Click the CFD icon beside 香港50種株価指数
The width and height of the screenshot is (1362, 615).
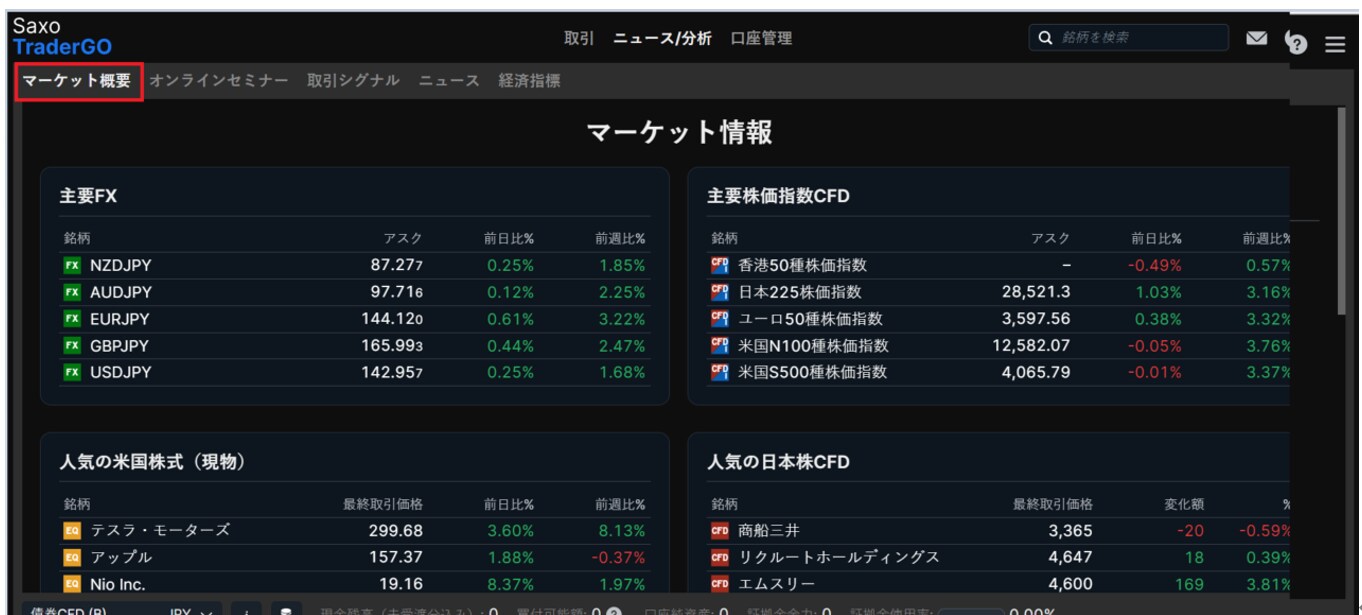(720, 265)
